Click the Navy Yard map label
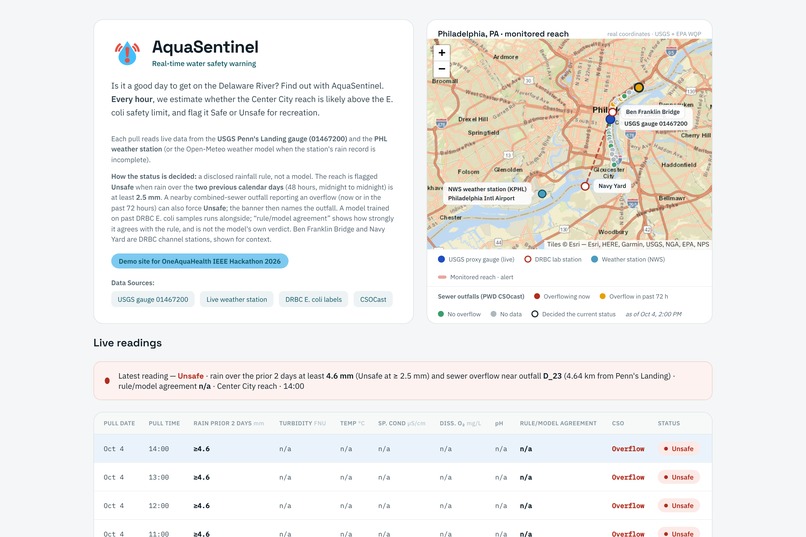The width and height of the screenshot is (806, 537). 612,186
